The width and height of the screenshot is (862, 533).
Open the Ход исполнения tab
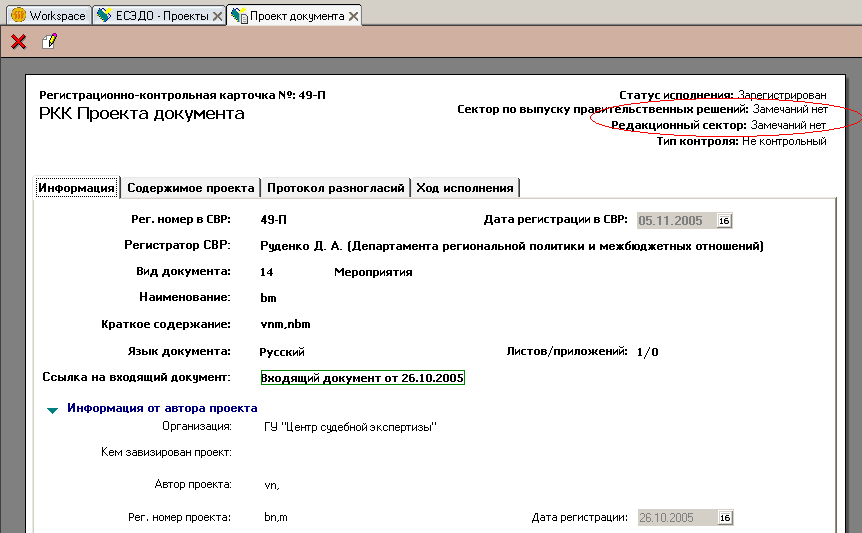click(465, 188)
